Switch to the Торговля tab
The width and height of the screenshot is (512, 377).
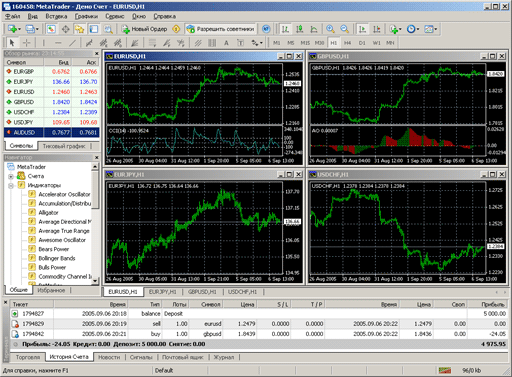[x=28, y=357]
